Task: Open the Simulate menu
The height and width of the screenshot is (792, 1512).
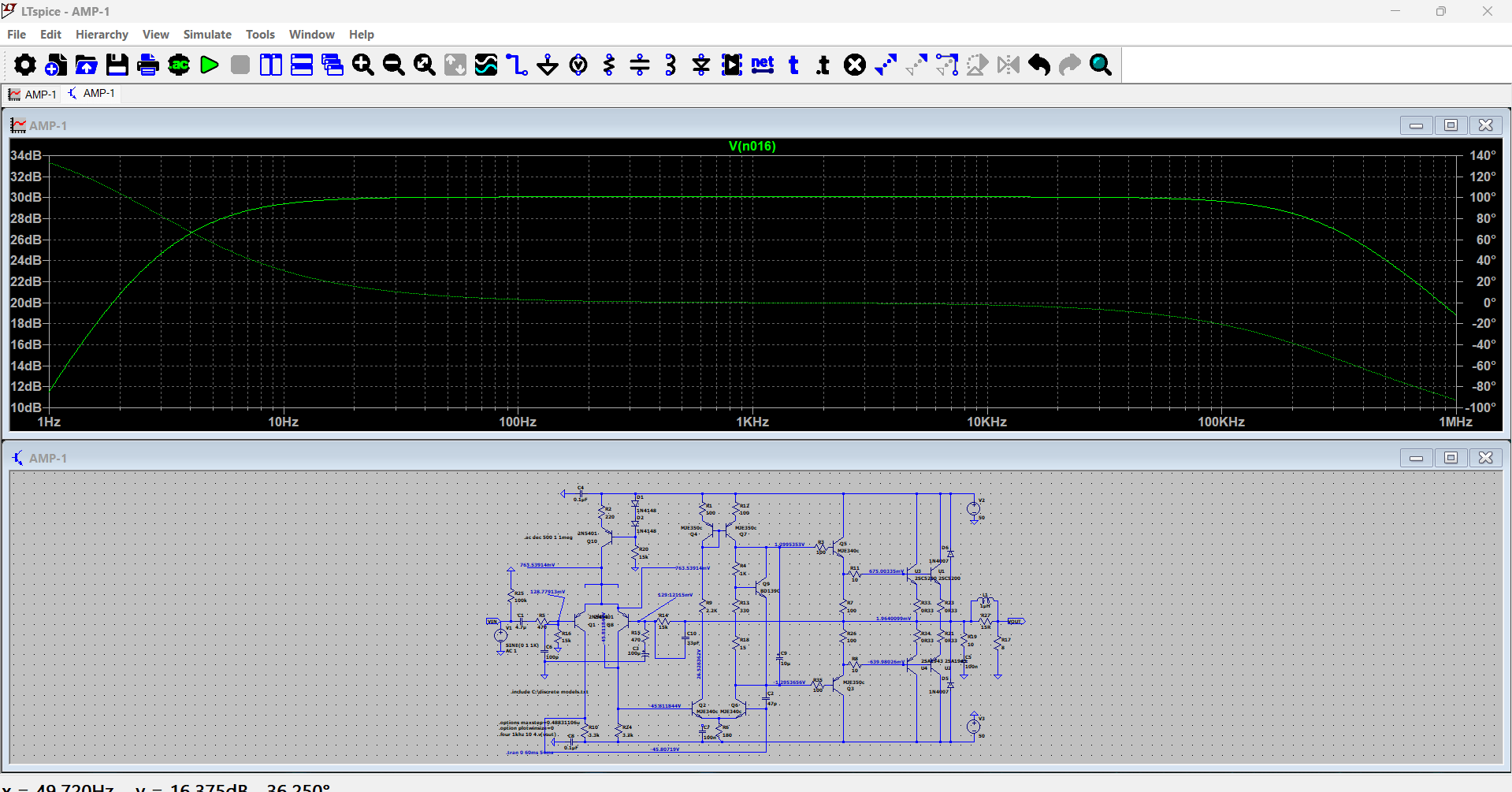Action: click(207, 35)
